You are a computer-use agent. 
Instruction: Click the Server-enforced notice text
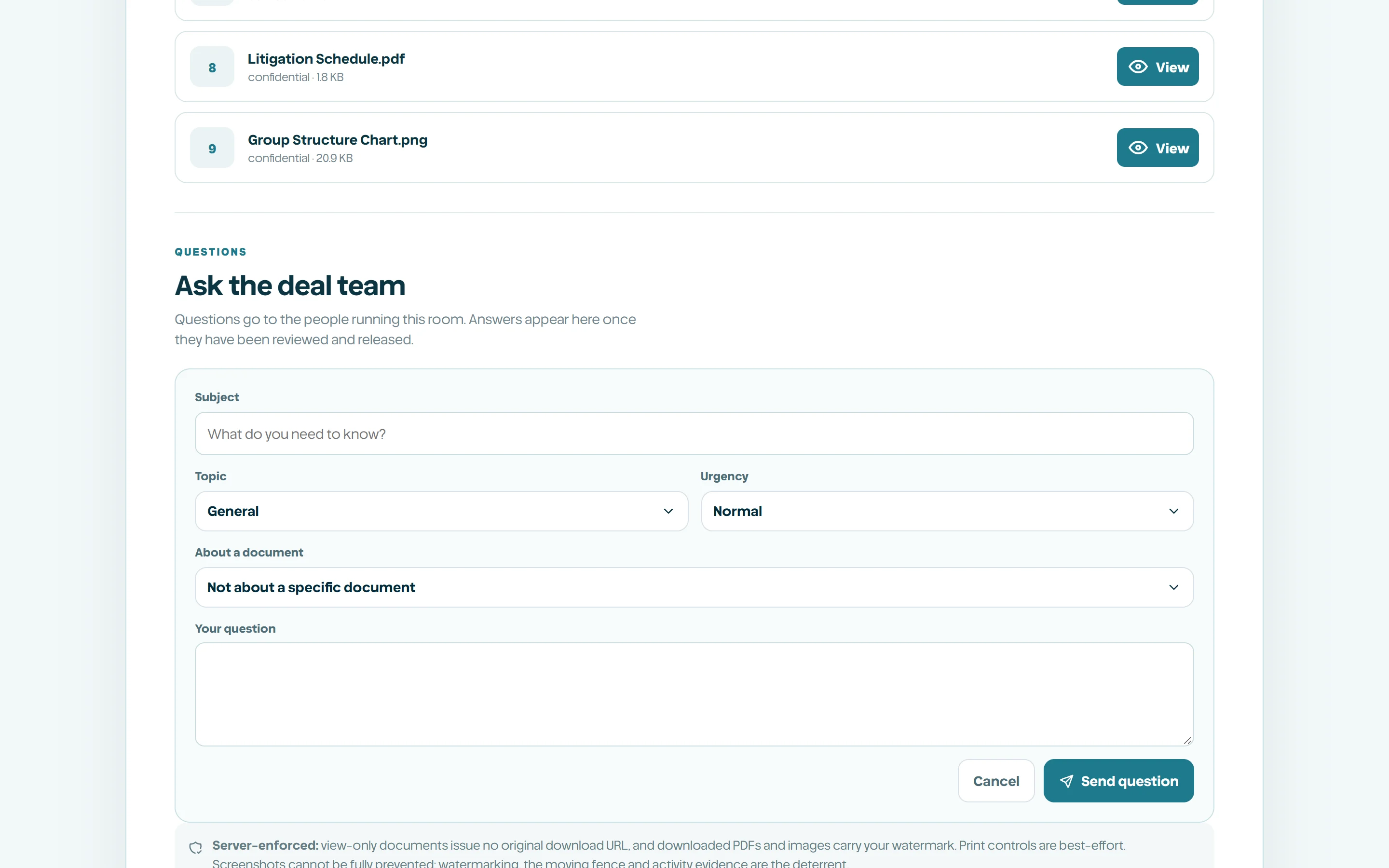pyautogui.click(x=668, y=854)
